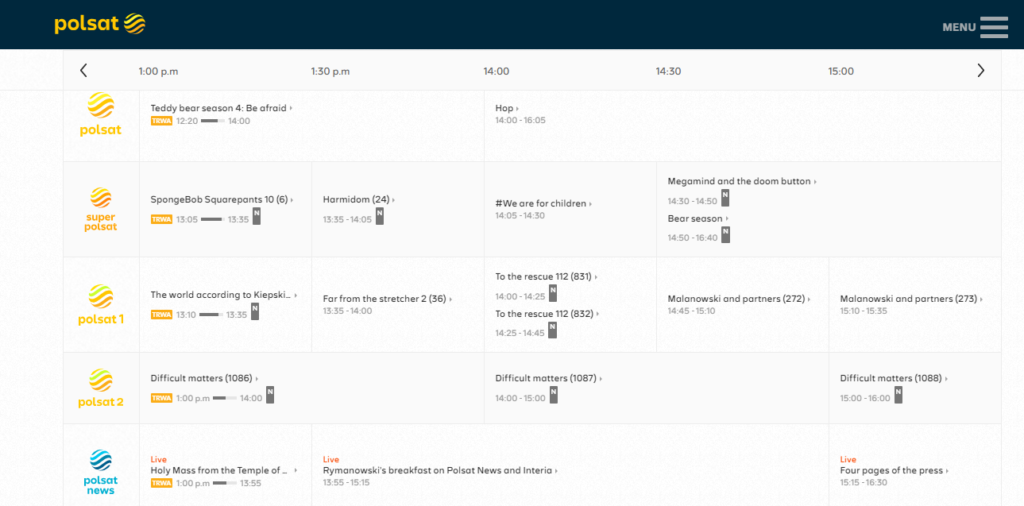Click TRWA badge under Difficult matters (1086)

(161, 398)
